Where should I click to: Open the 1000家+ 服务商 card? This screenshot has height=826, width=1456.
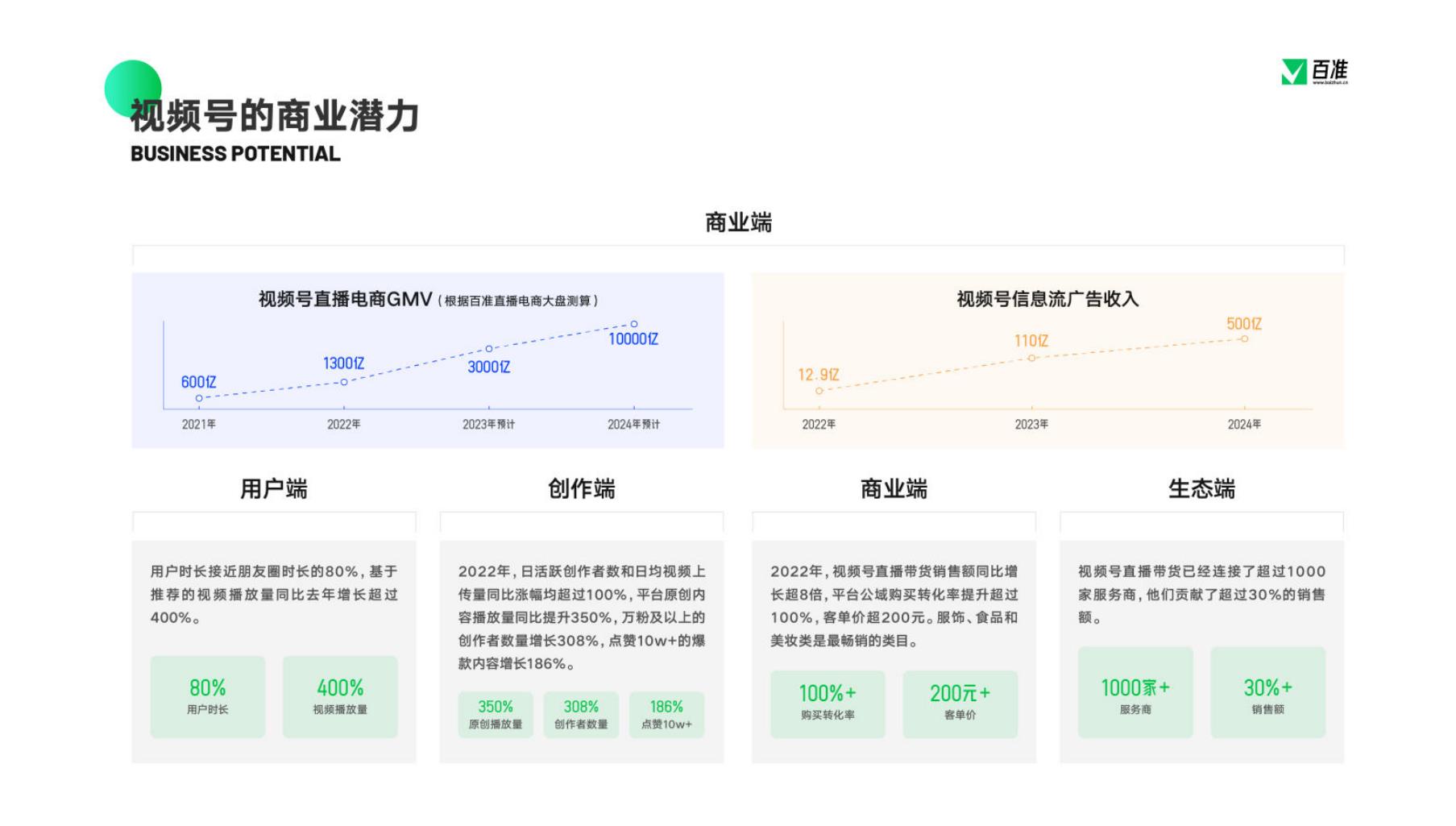pos(1135,692)
